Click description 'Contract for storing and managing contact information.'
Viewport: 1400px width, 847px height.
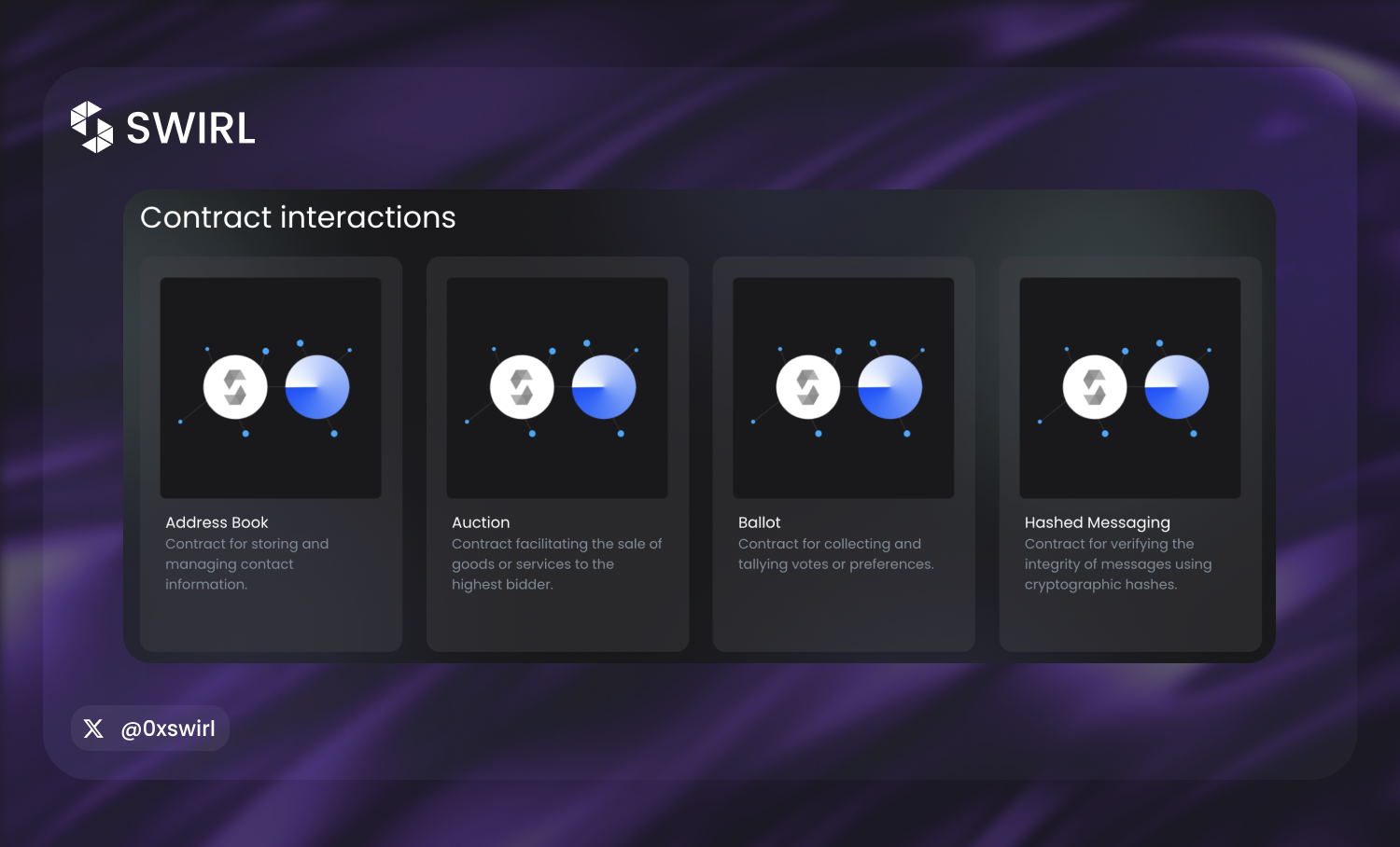click(247, 563)
